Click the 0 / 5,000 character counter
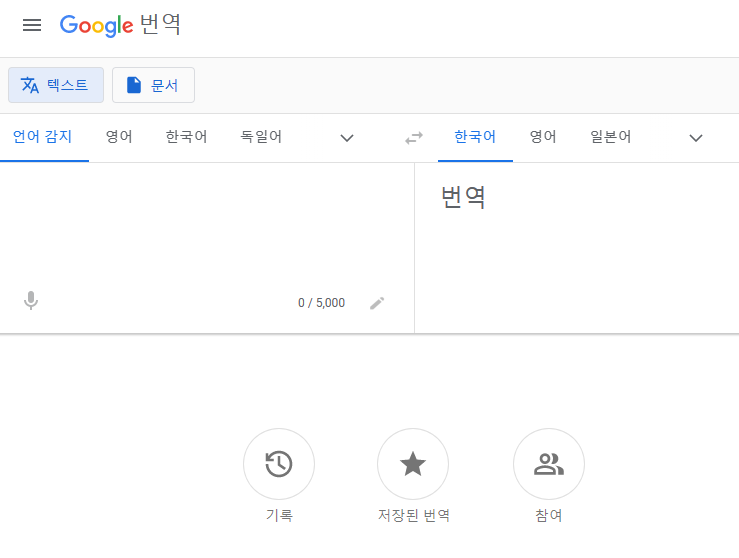 pos(321,303)
